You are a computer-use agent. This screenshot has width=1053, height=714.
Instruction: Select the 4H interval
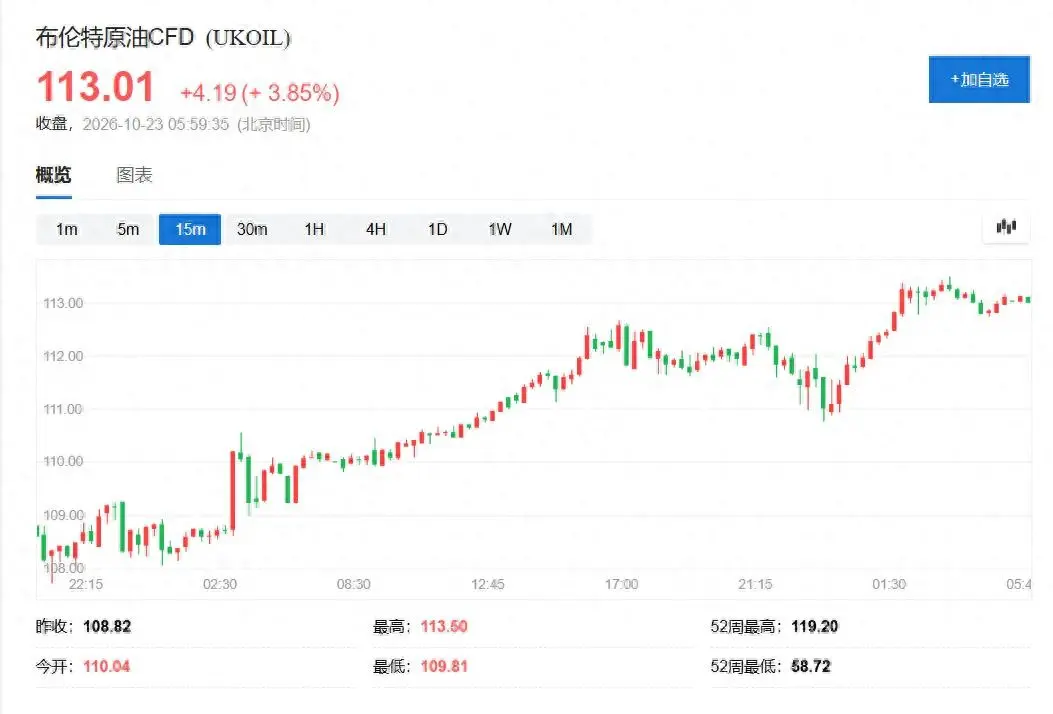(375, 230)
